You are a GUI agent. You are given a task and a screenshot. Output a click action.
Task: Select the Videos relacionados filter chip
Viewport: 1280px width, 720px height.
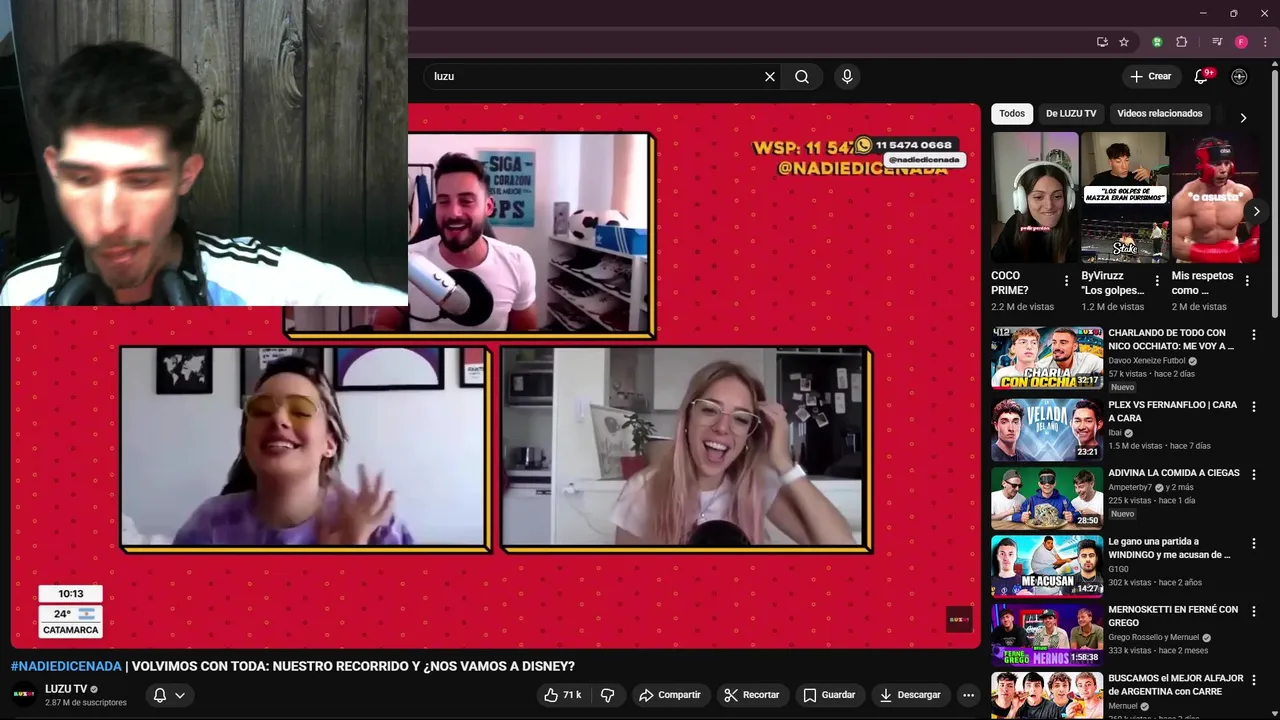1159,113
